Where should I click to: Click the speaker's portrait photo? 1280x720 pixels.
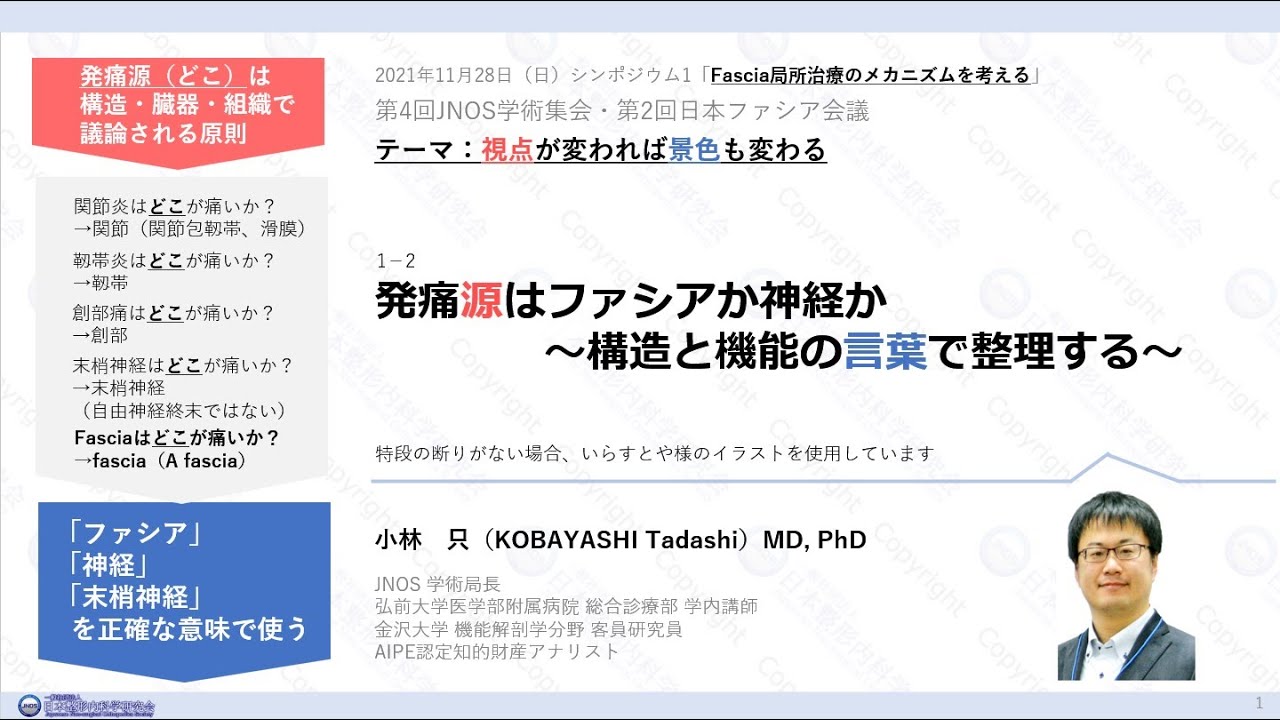[x=1126, y=585]
